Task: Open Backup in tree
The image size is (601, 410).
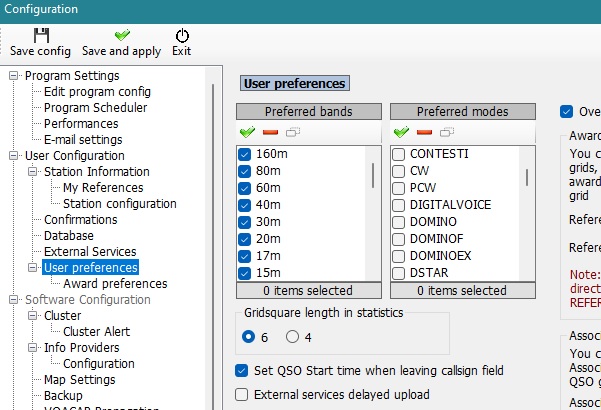Action: pos(63,395)
